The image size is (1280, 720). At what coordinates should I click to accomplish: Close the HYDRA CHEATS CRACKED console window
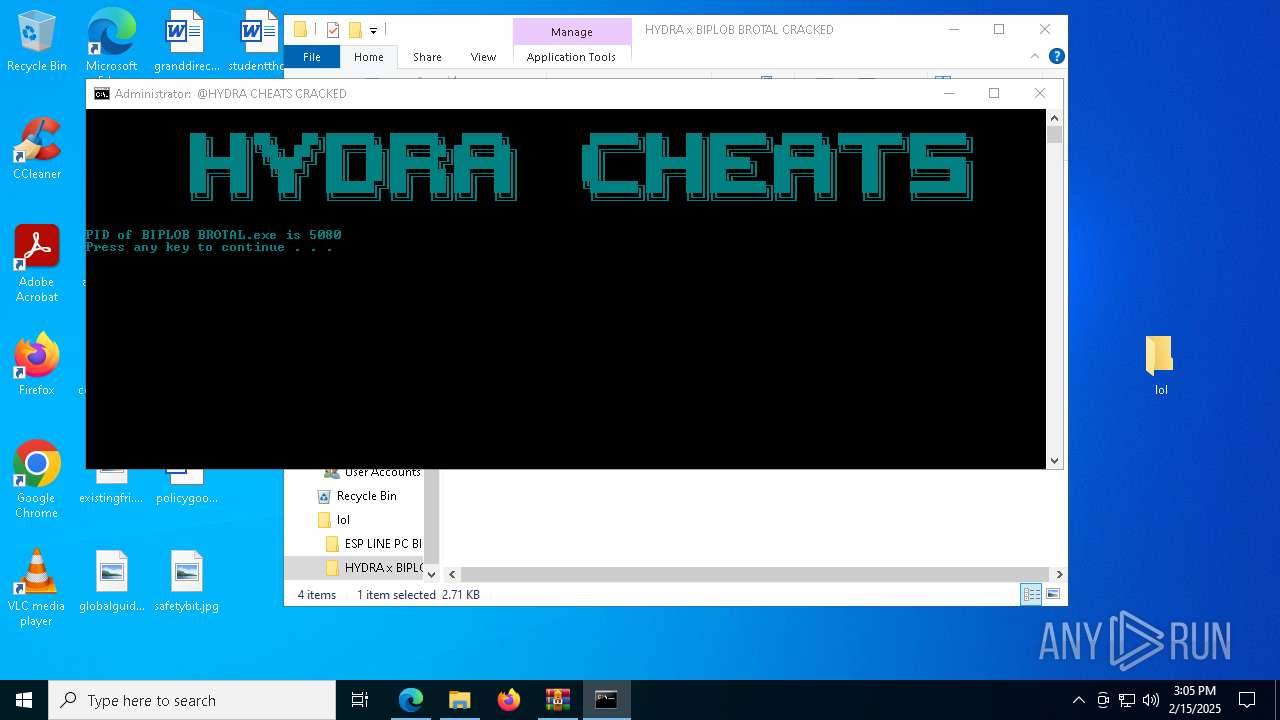tap(1040, 93)
